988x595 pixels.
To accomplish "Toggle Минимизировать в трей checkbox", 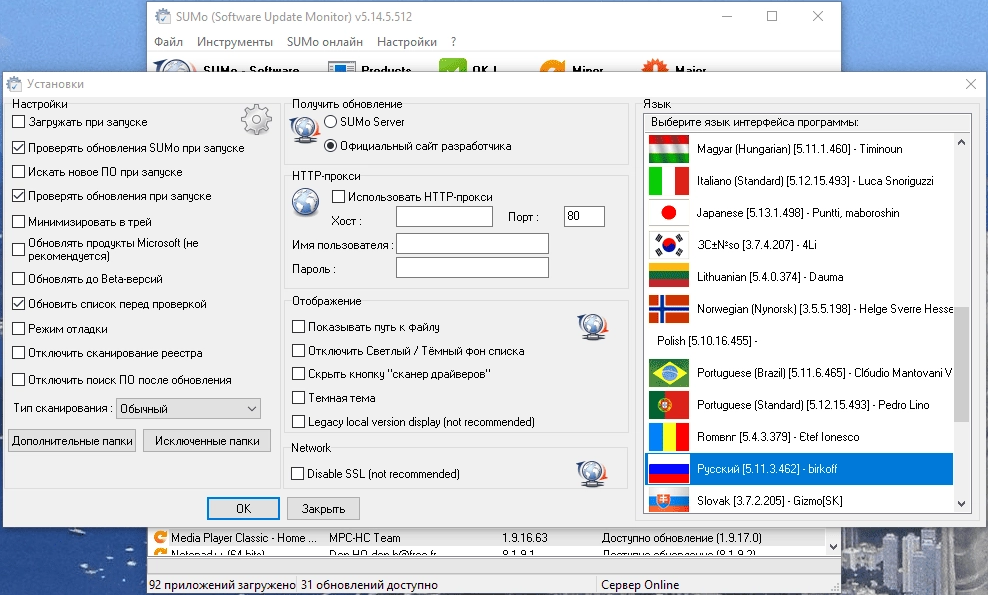I will point(19,221).
